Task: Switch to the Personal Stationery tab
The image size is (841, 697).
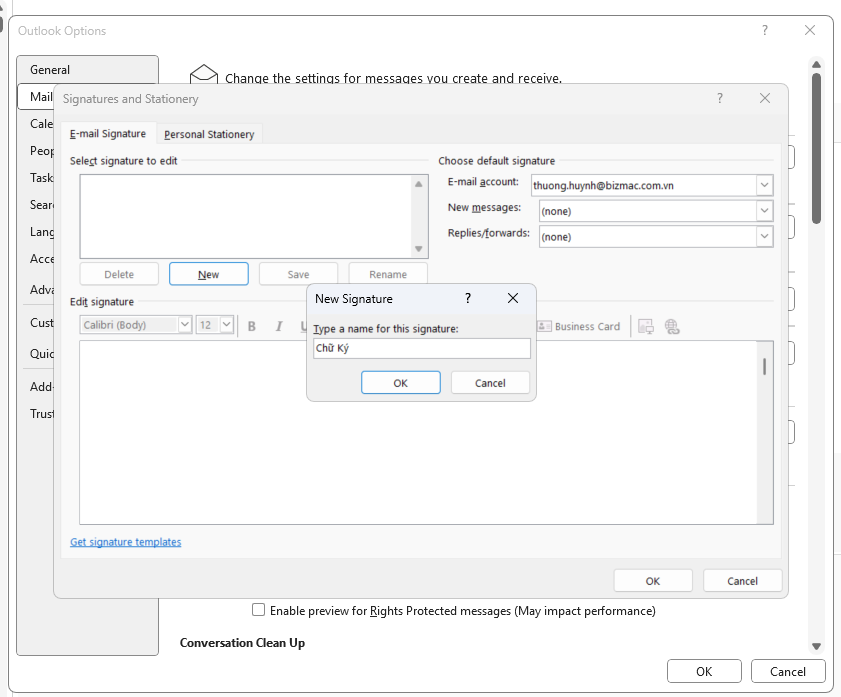Action: (x=209, y=134)
